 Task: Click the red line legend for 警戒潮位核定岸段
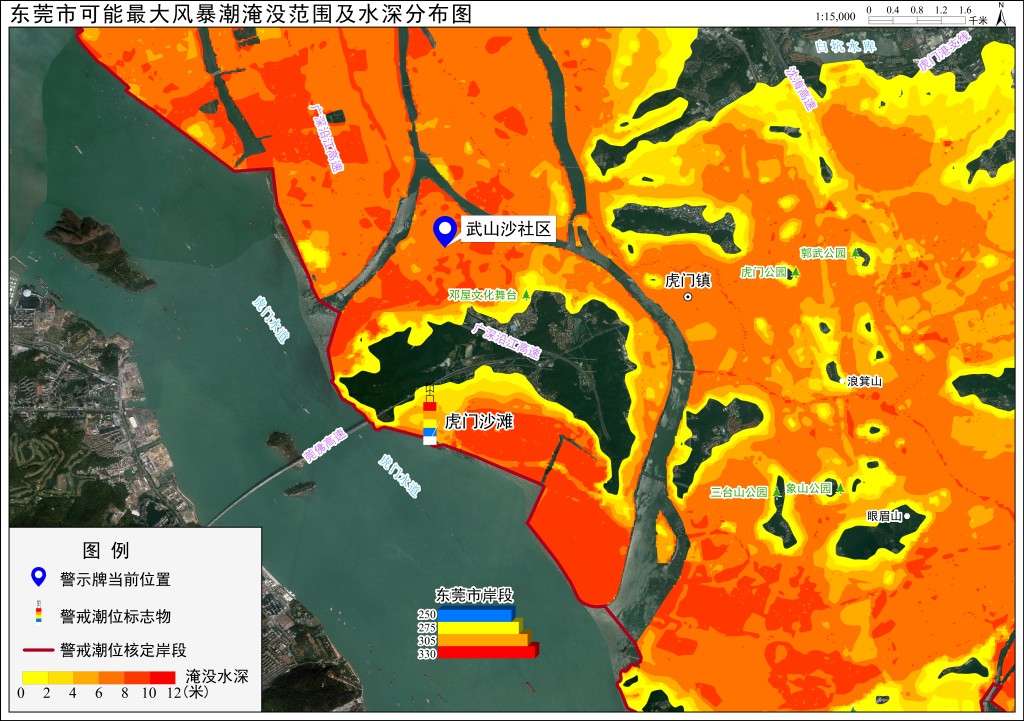click(38, 650)
